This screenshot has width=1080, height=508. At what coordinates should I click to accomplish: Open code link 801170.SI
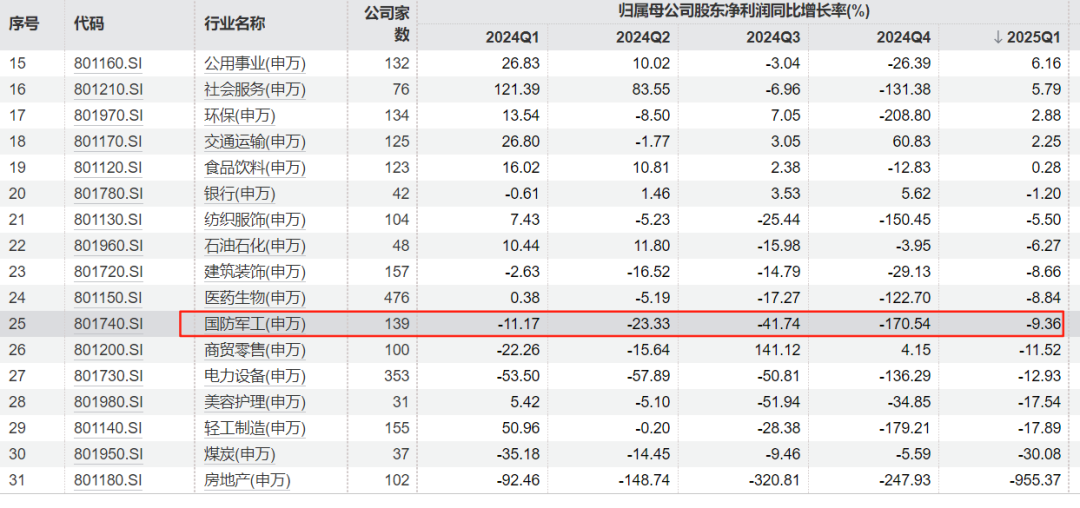pos(108,142)
